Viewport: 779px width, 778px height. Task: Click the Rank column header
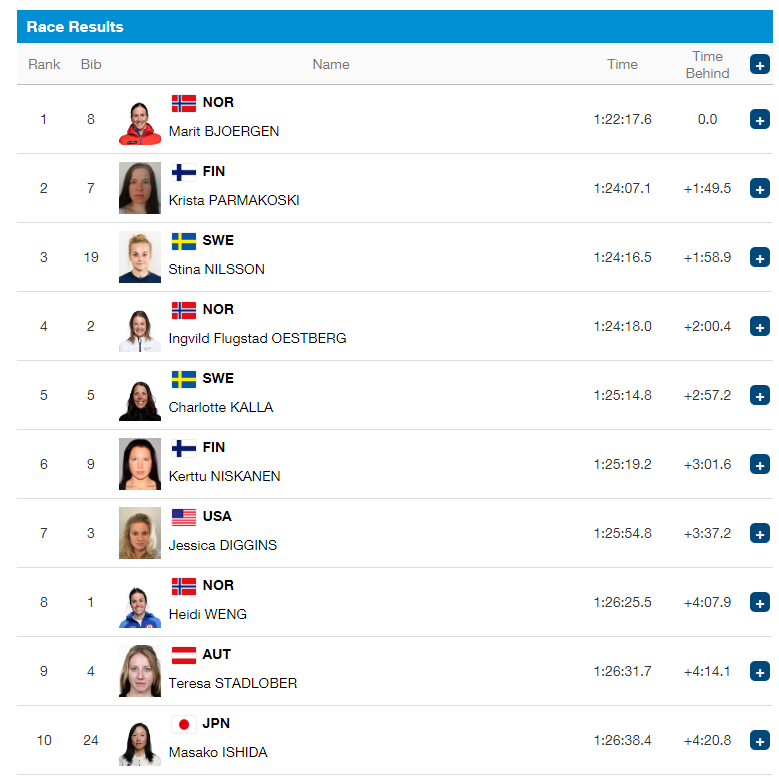click(44, 65)
